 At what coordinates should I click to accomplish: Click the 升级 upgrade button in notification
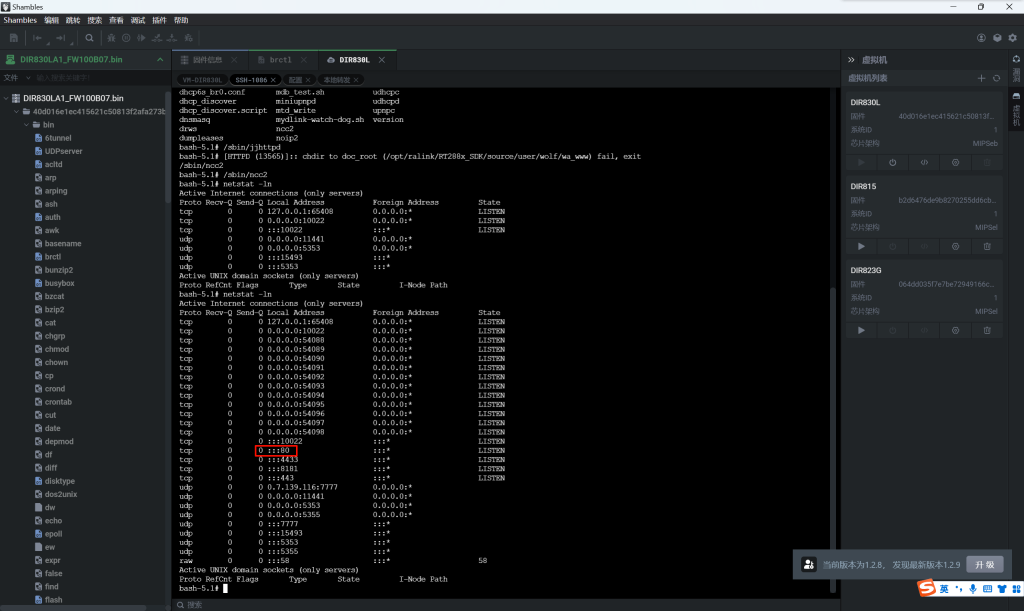click(984, 565)
